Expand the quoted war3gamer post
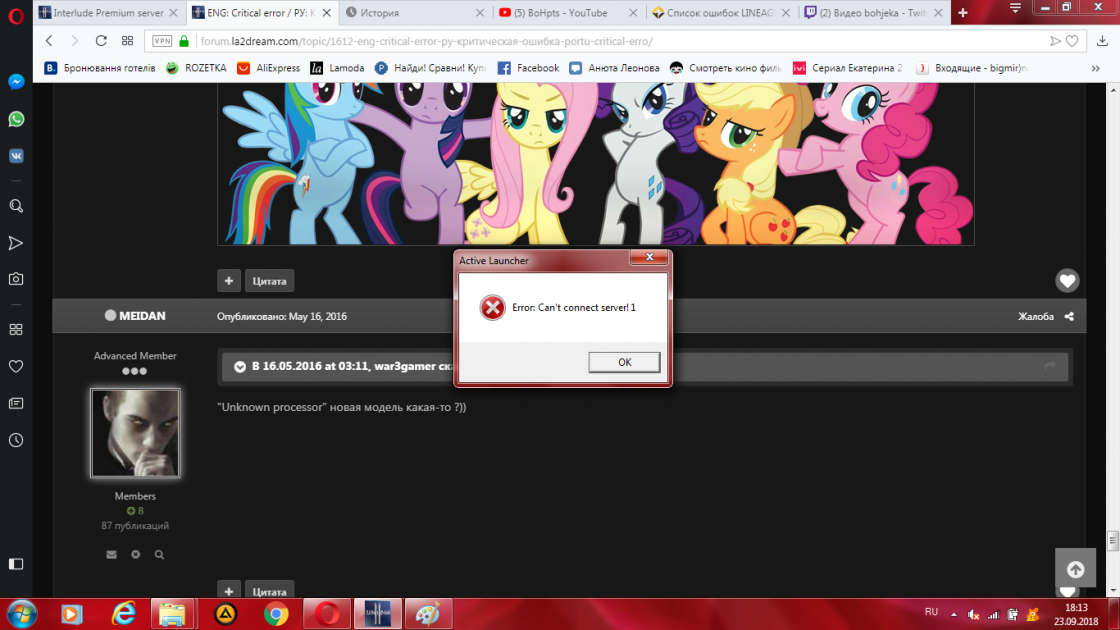1120x630 pixels. tap(240, 367)
